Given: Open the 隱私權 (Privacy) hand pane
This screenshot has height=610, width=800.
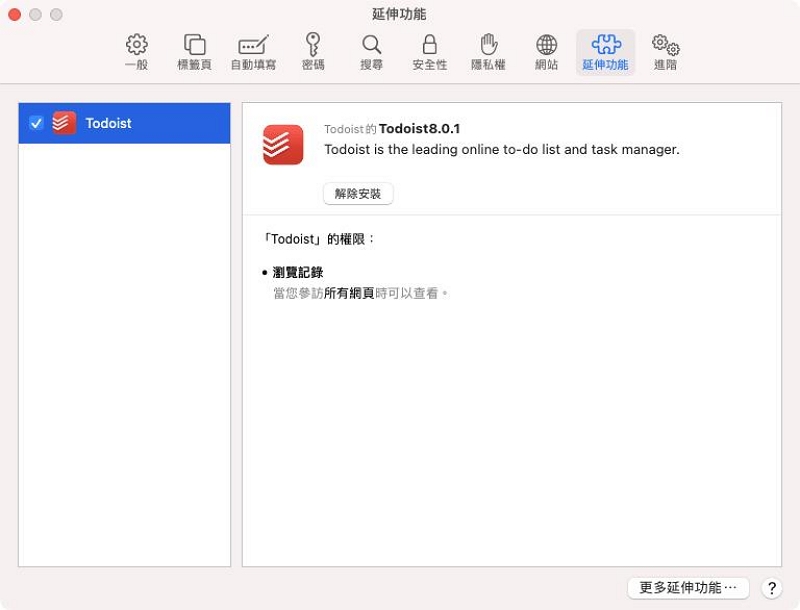Looking at the screenshot, I should coord(488,52).
